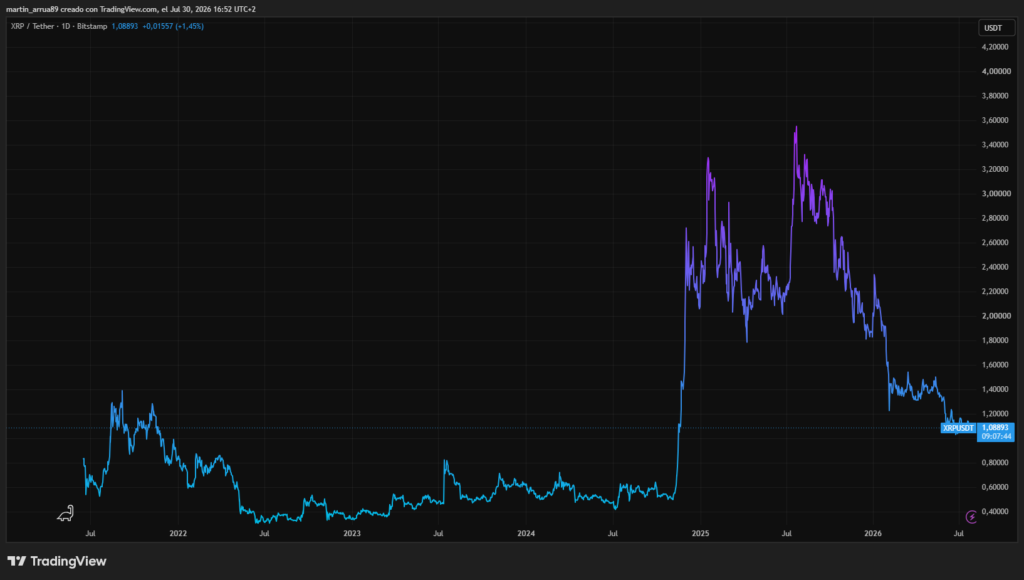The image size is (1024, 580).
Task: Click the 3,60000 price axis label
Action: pos(995,120)
